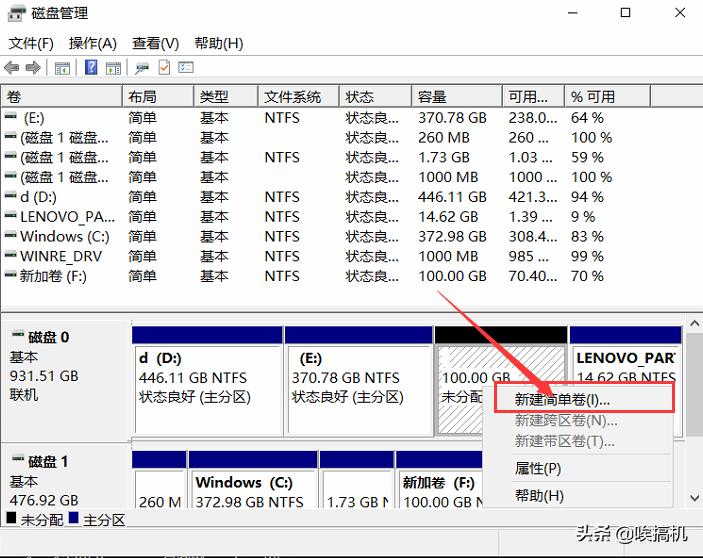Screen dimensions: 703x558
Task: Sort by the 文件系统 column header
Action: point(299,97)
